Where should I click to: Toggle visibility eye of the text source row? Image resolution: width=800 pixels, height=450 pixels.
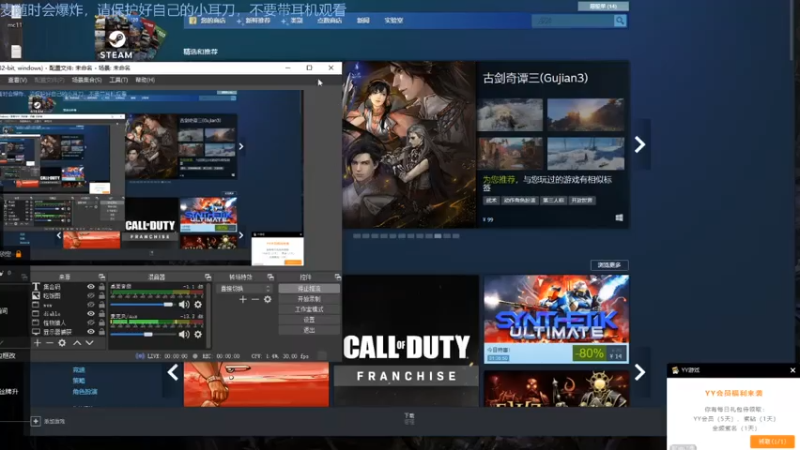tap(91, 287)
